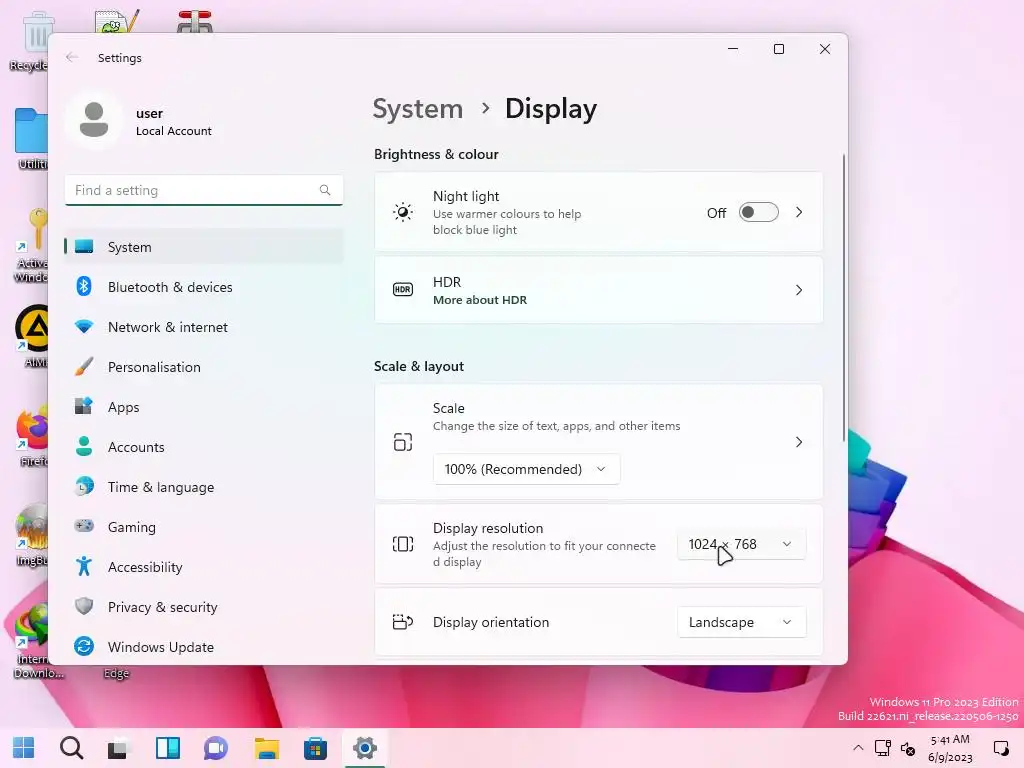Open the 1024 × 768 resolution dropdown

[741, 544]
